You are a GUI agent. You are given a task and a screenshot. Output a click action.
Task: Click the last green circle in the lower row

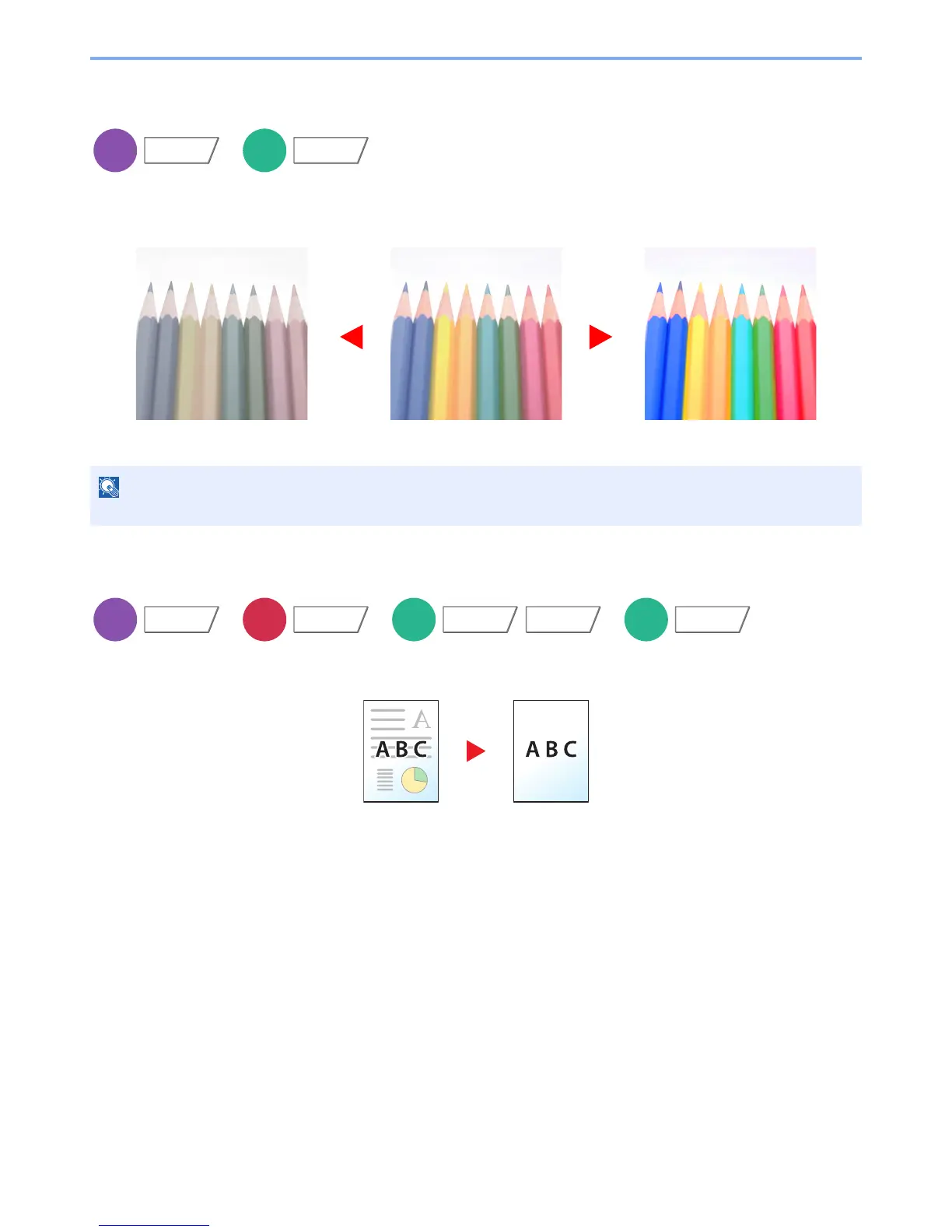[646, 619]
